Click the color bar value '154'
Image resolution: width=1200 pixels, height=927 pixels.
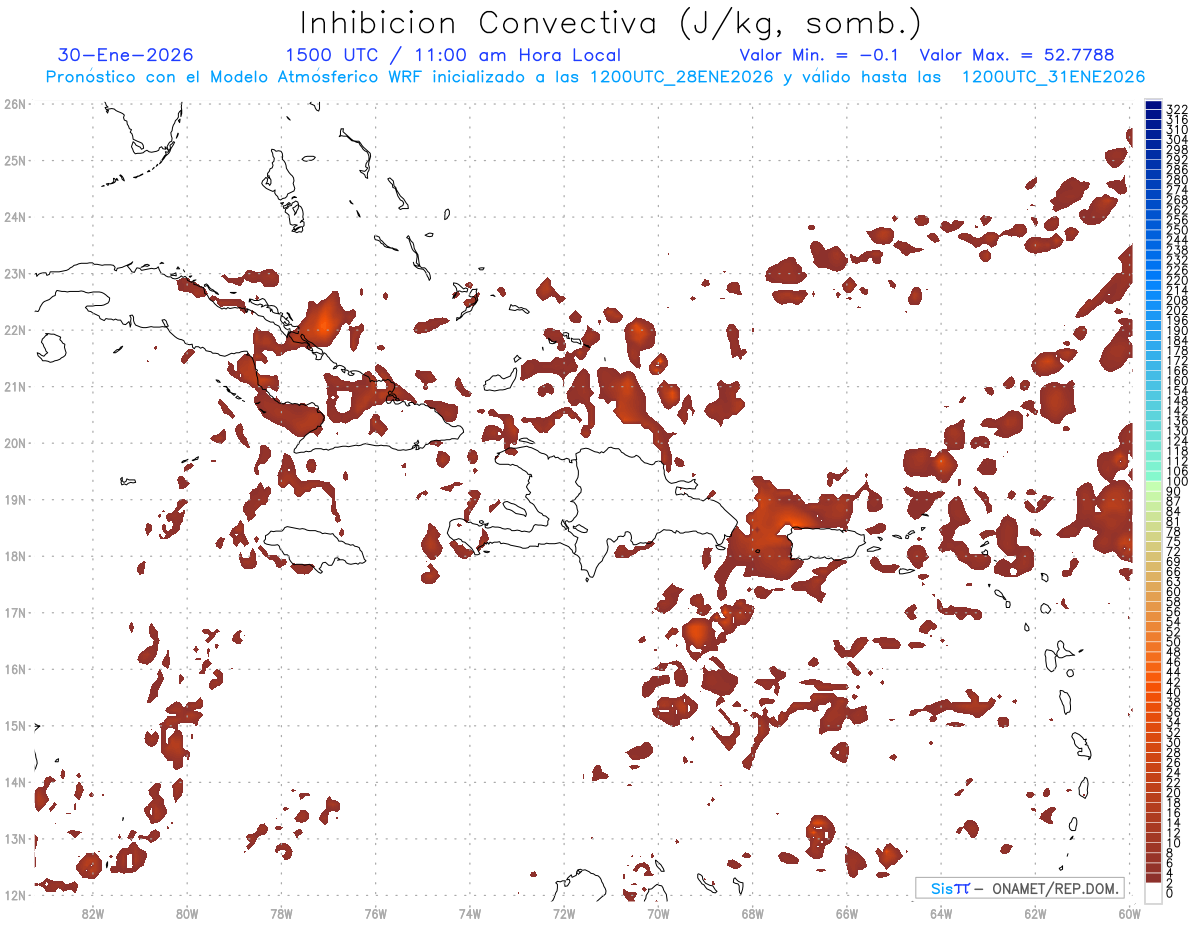click(1177, 391)
